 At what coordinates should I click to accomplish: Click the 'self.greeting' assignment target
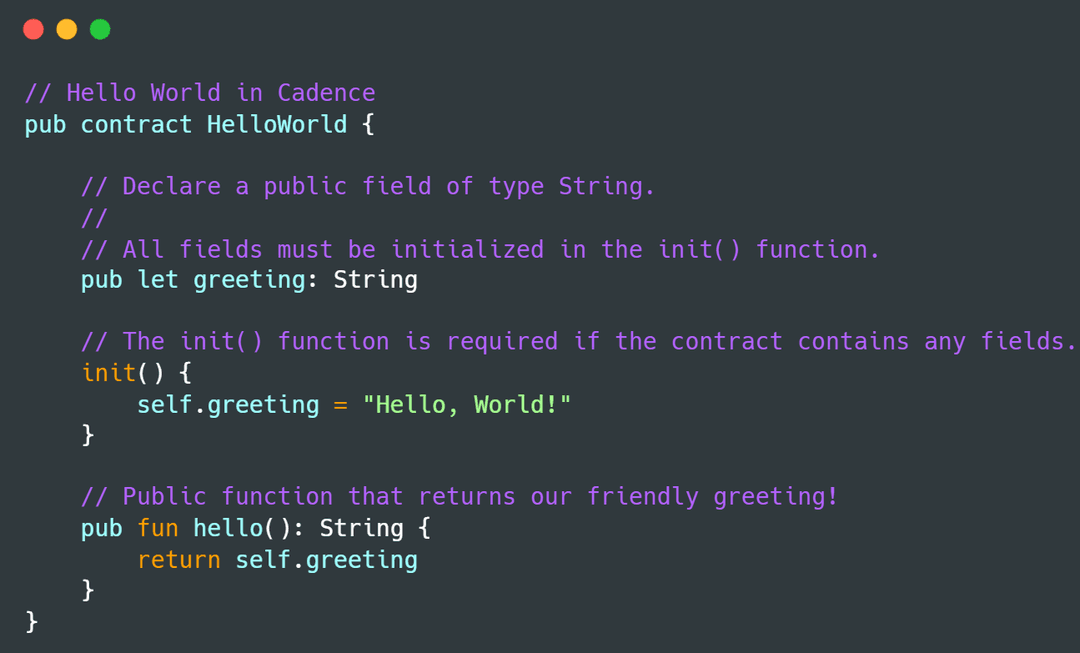click(x=228, y=405)
